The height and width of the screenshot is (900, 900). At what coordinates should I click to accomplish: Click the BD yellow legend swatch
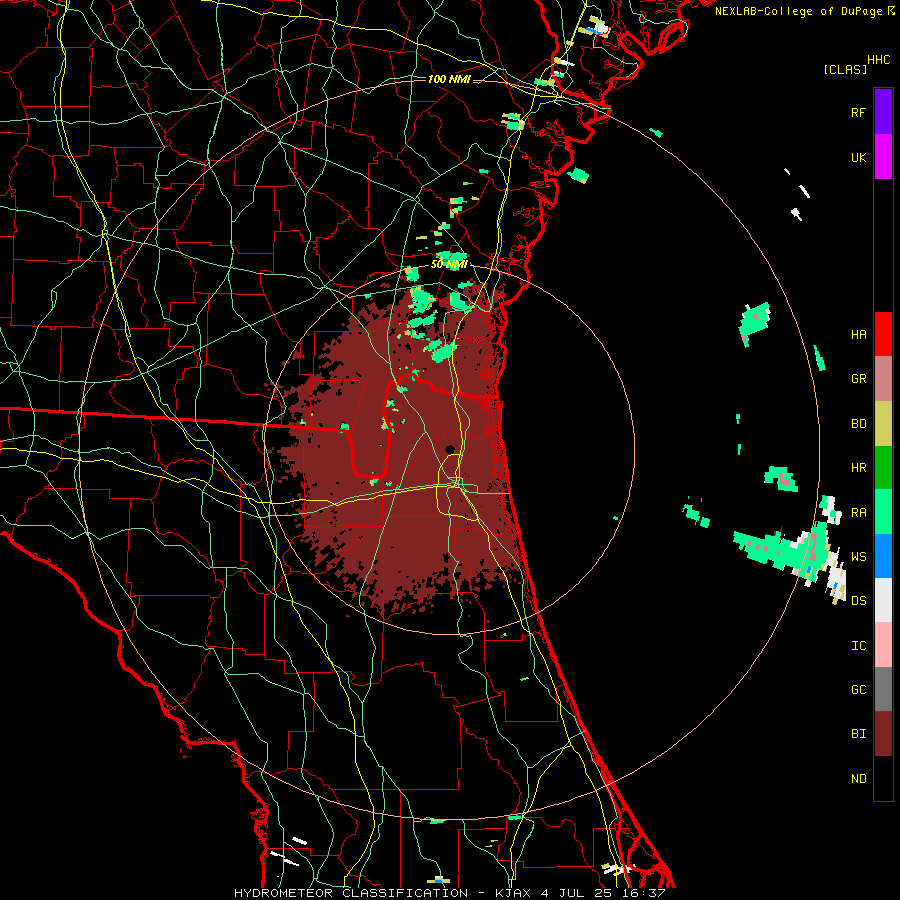point(883,423)
